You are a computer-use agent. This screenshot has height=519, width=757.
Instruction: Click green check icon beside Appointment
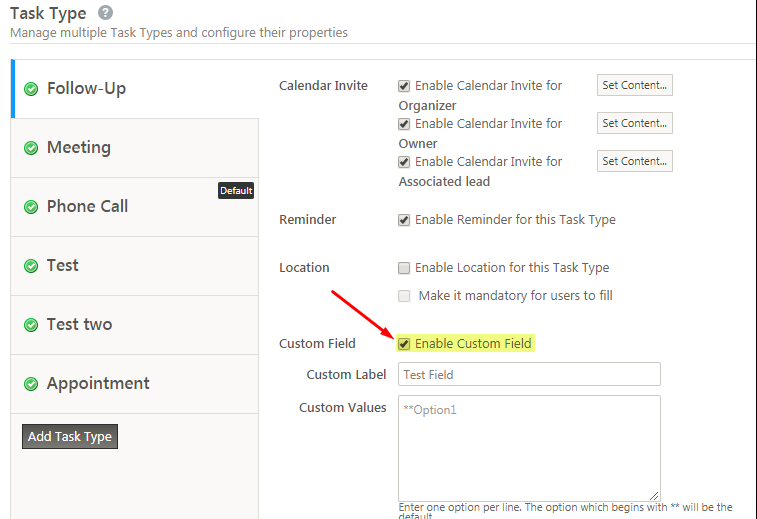coord(31,384)
